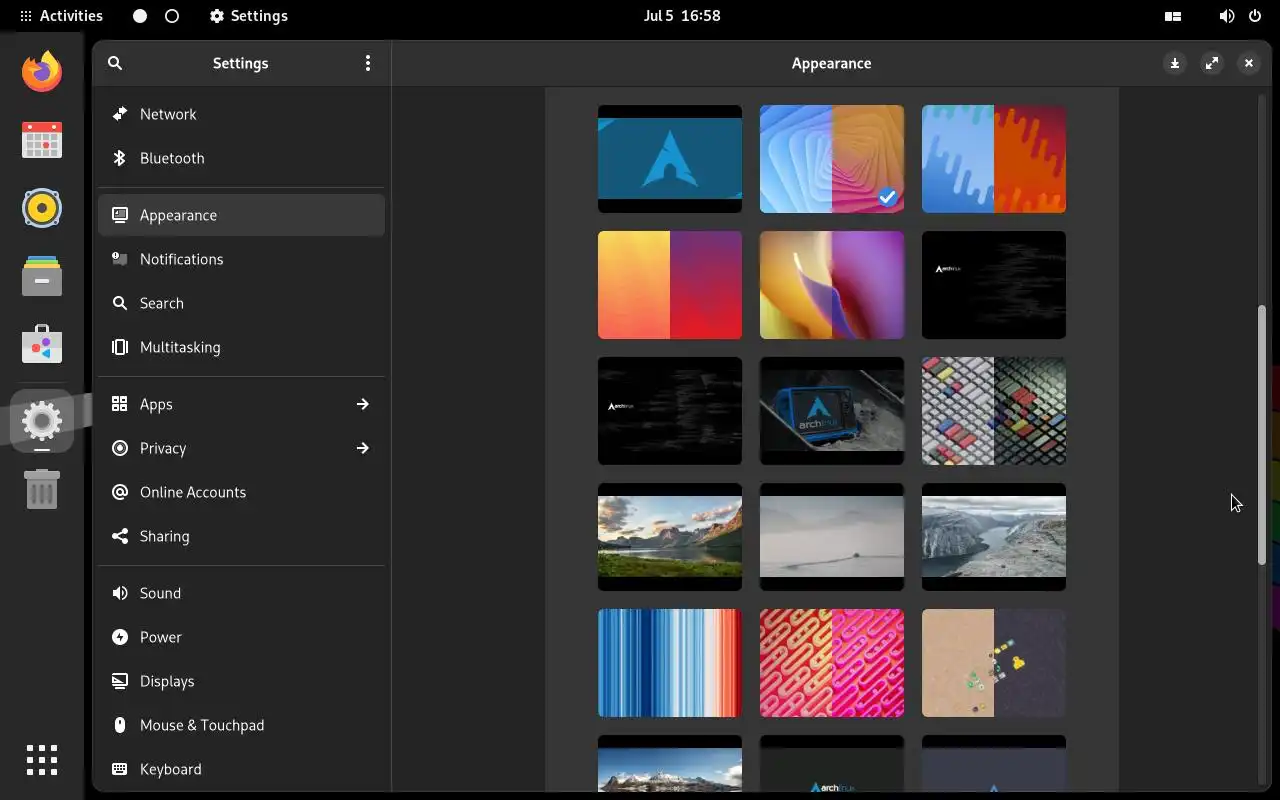The width and height of the screenshot is (1280, 800).
Task: Open Sharing settings
Action: (241, 536)
